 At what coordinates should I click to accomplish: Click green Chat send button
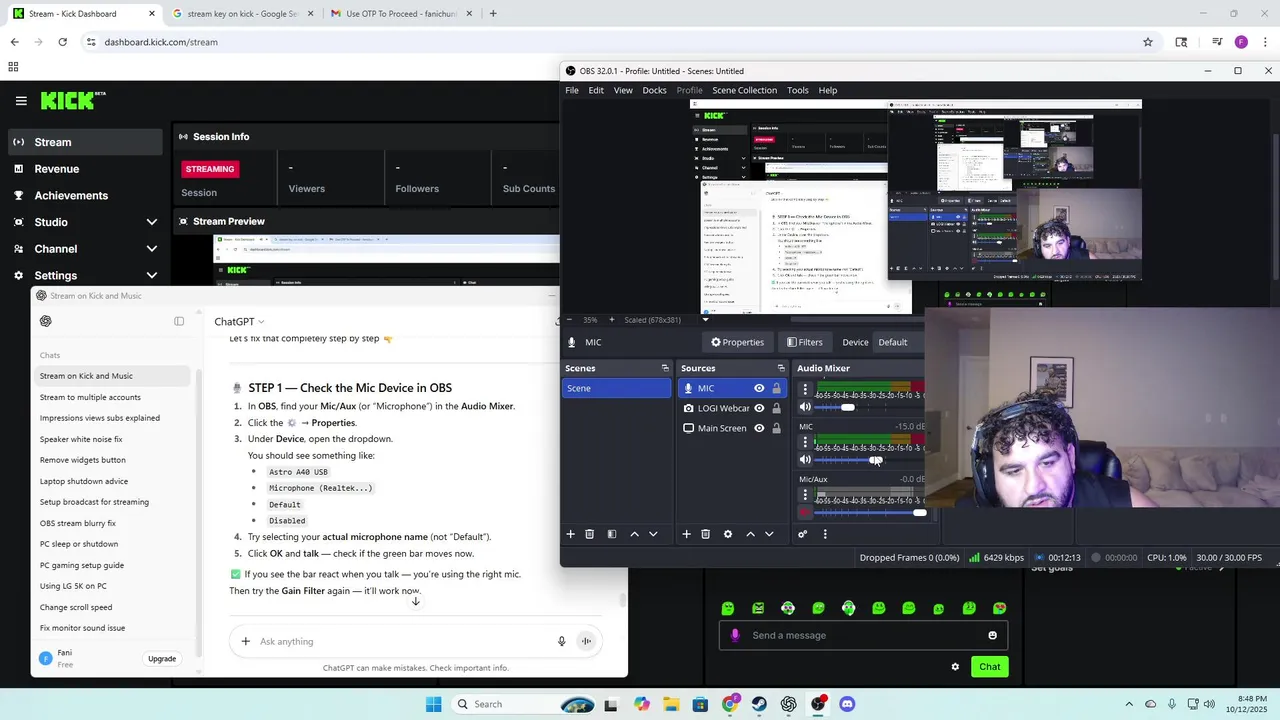click(989, 667)
